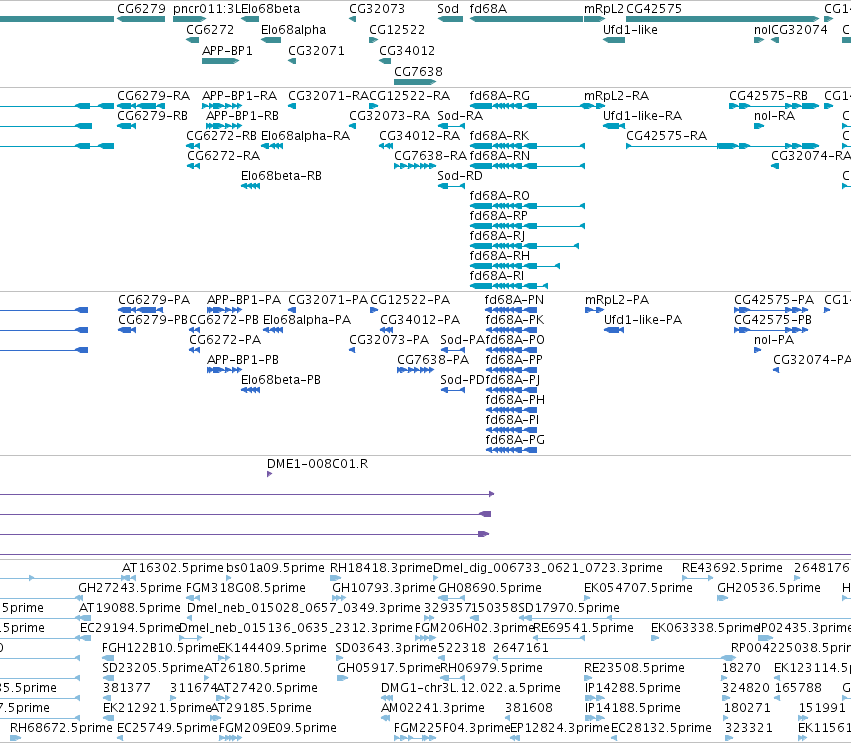Select the Sod gene label
The height and width of the screenshot is (743, 851).
[448, 9]
